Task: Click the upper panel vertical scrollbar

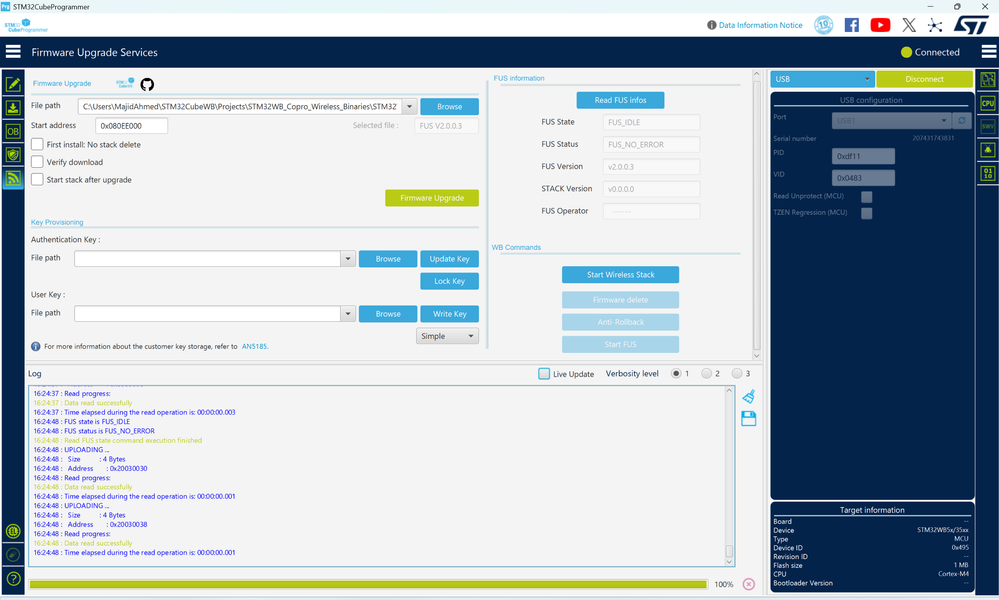Action: click(x=757, y=214)
